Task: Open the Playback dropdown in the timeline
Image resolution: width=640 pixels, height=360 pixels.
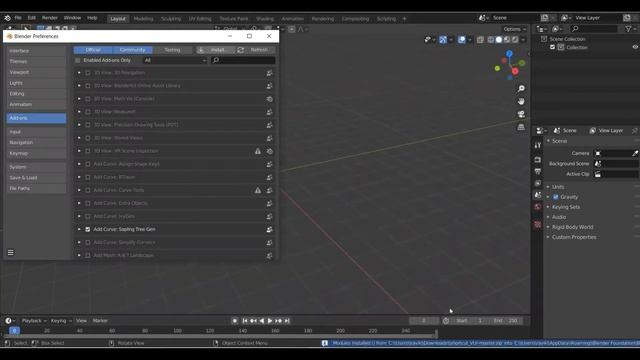Action: point(33,321)
